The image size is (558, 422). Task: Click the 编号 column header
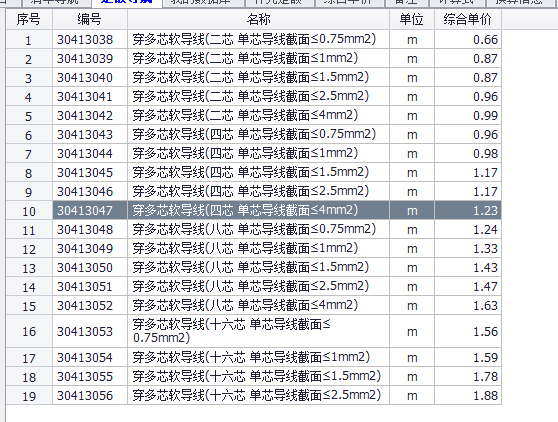90,19
